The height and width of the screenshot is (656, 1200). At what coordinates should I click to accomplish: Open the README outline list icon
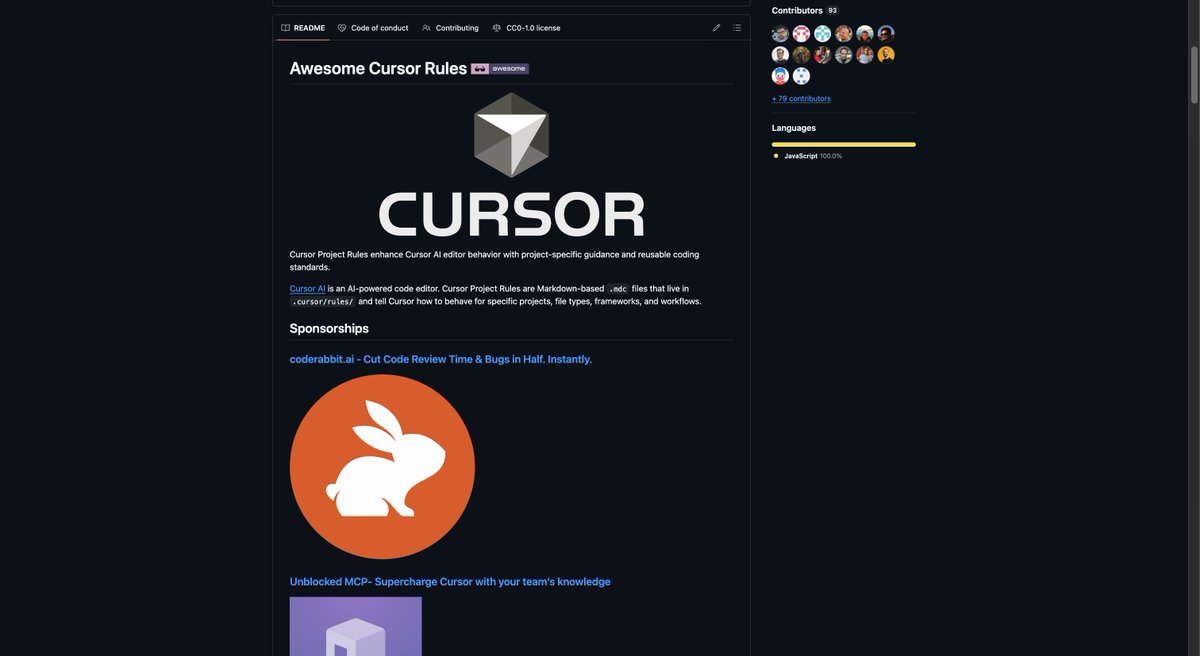point(737,28)
